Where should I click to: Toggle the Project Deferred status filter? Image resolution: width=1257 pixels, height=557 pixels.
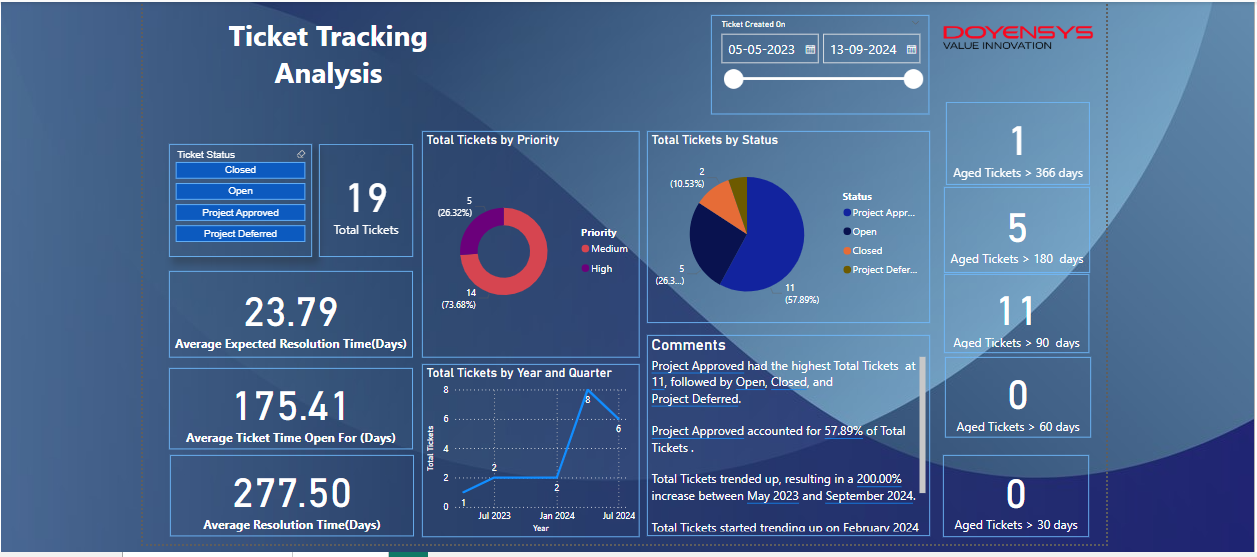point(240,234)
